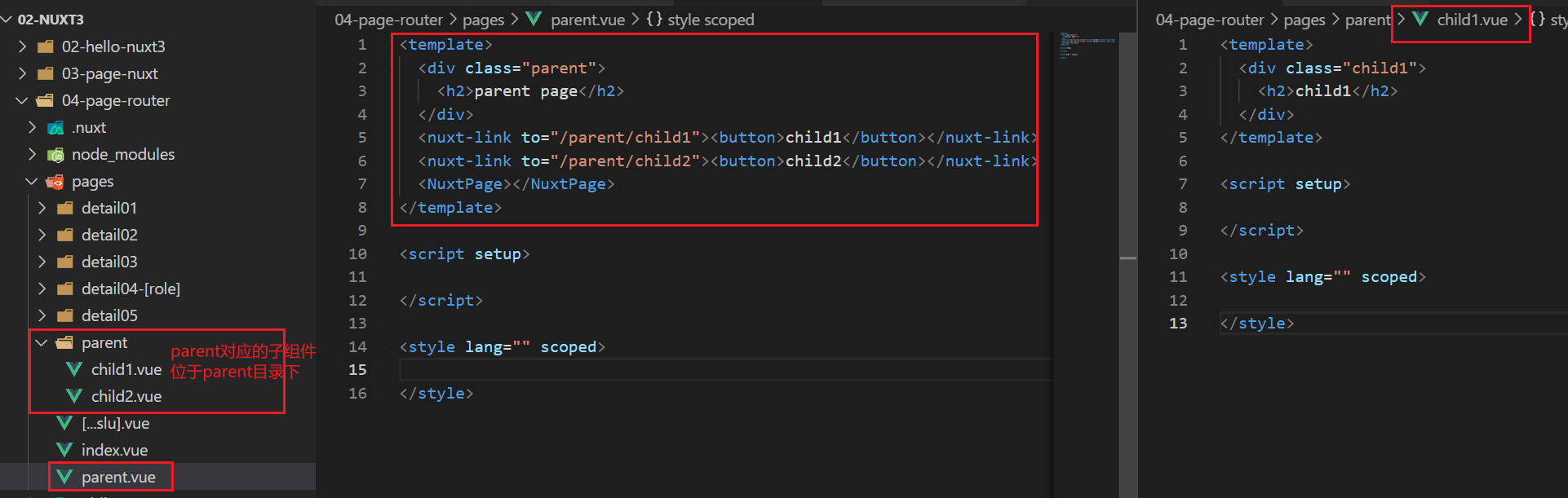Screen dimensions: 1568x498
Task: Open child1.vue breadcrumb label in right editor
Action: point(1472,20)
